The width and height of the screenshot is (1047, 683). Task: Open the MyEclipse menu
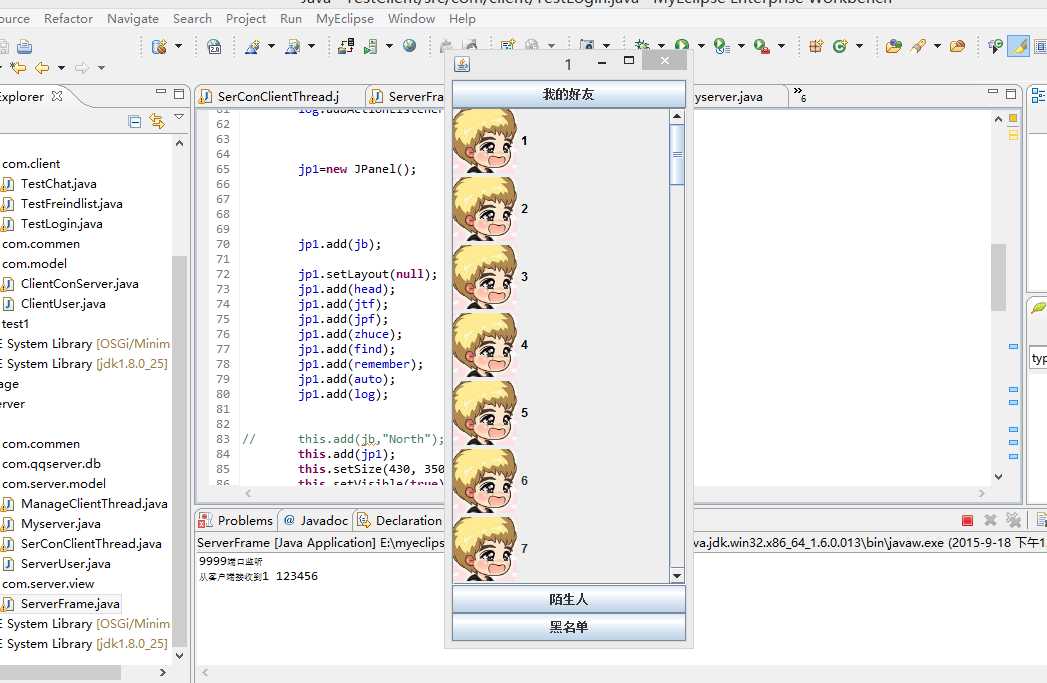click(345, 19)
